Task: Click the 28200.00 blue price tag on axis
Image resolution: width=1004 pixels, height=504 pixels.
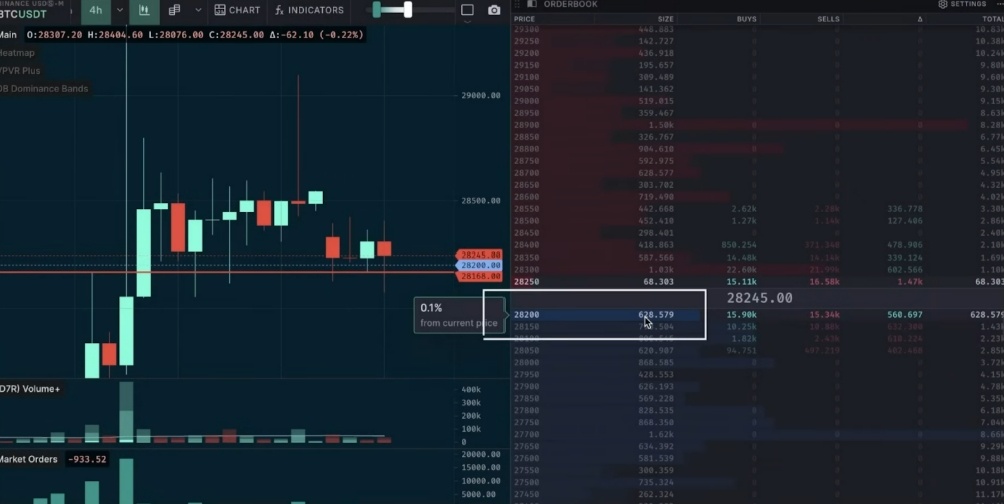Action: pyautogui.click(x=480, y=265)
